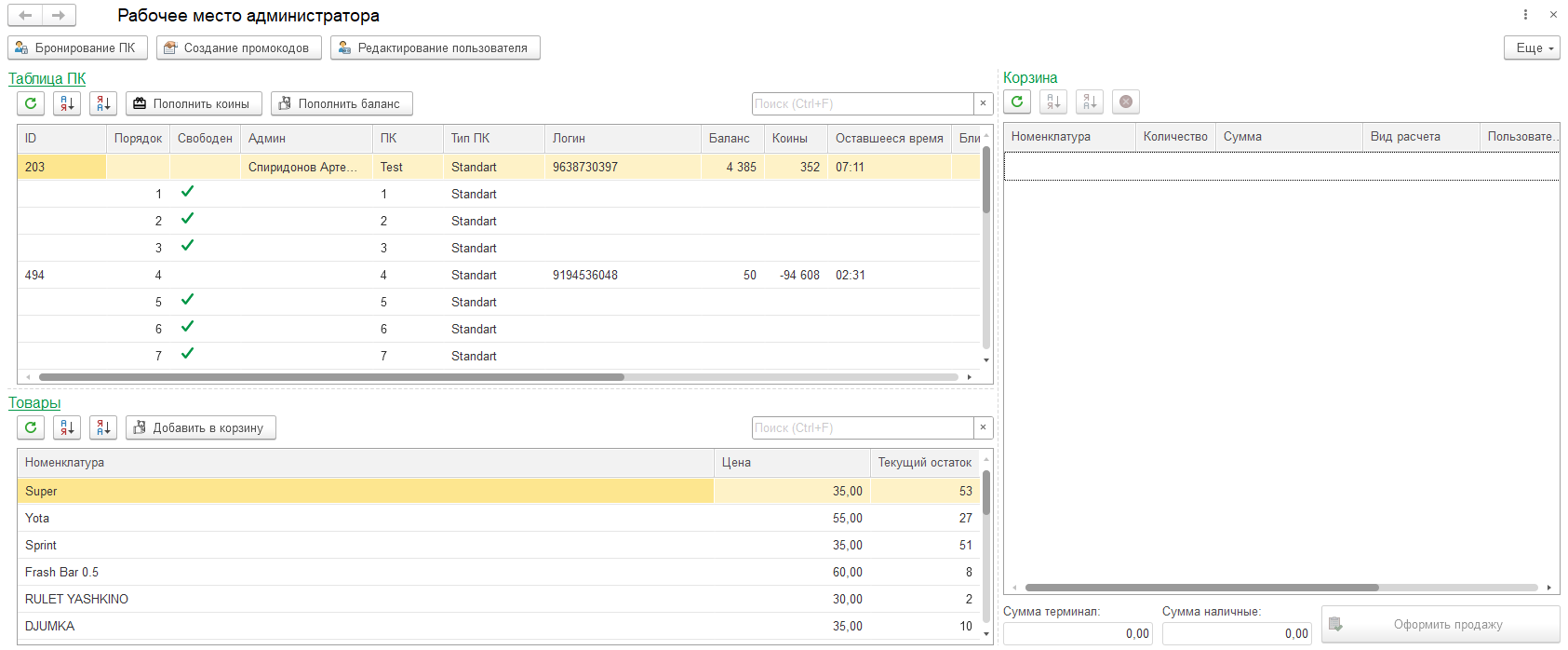The width and height of the screenshot is (1568, 650).
Task: Focus the Таблица ПК search field
Action: tap(863, 103)
